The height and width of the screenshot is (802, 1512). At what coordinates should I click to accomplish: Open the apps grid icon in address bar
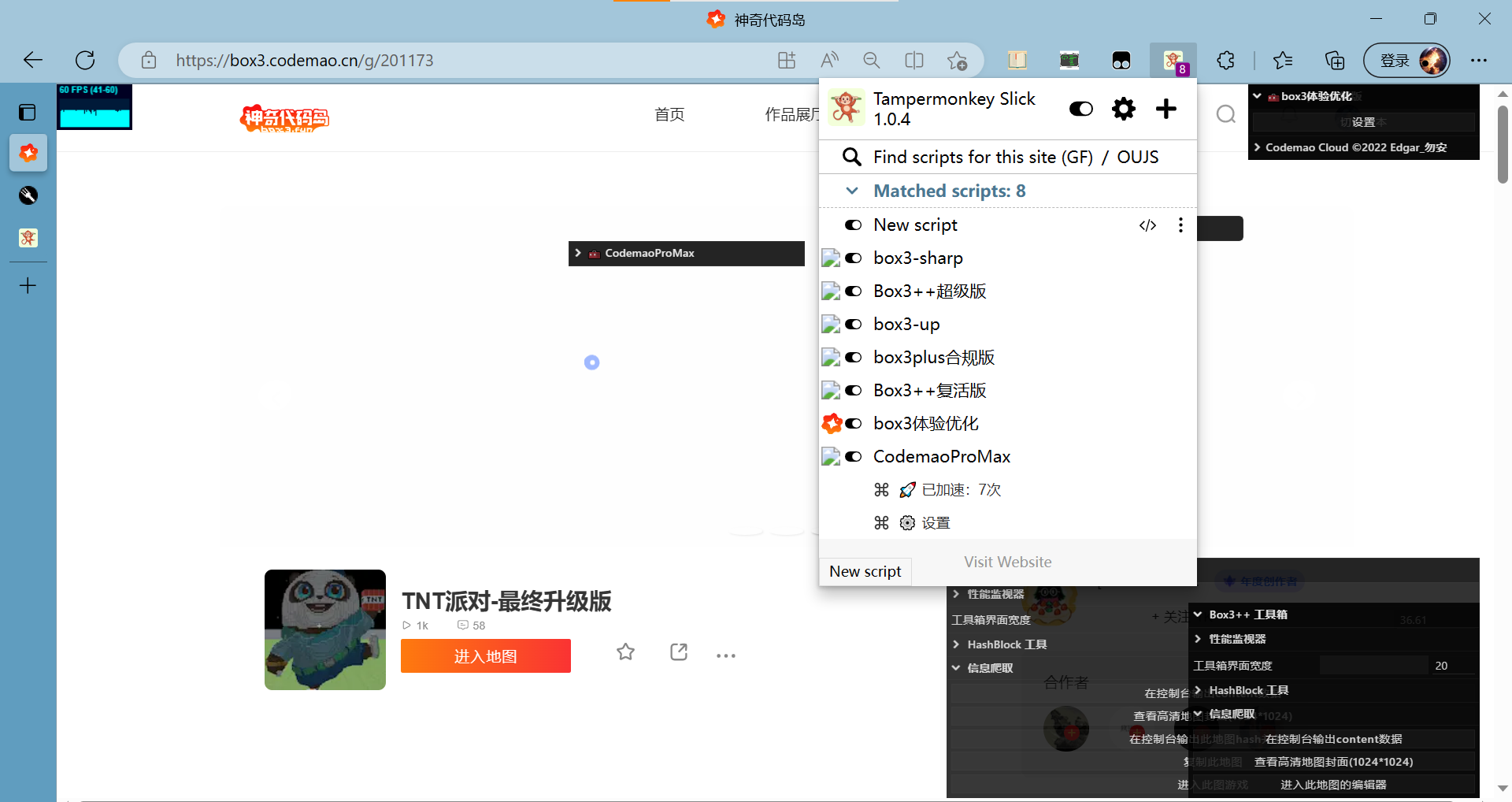[x=787, y=60]
